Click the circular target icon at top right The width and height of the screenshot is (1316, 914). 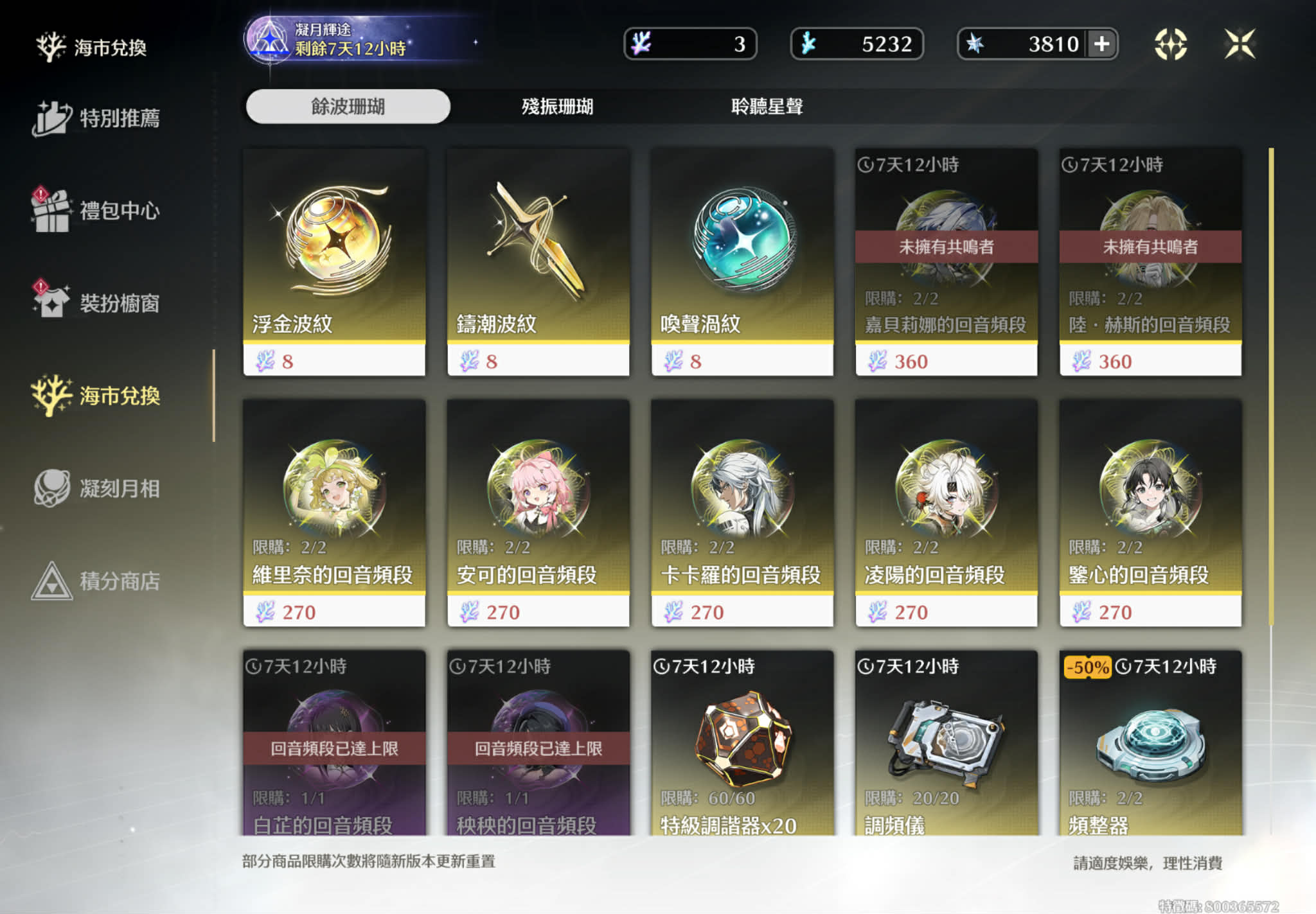pyautogui.click(x=1170, y=44)
